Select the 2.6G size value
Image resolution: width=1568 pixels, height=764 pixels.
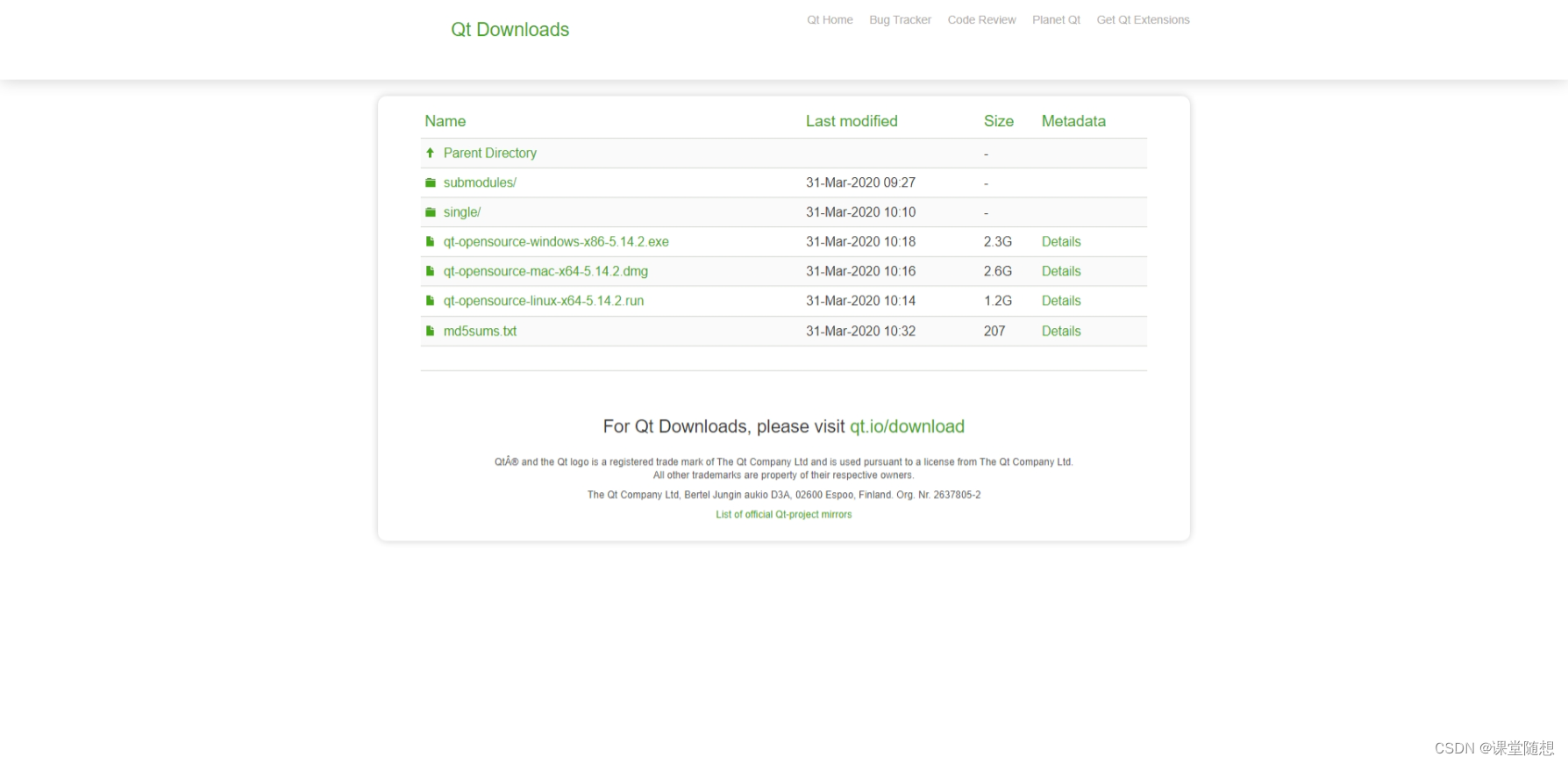pyautogui.click(x=998, y=271)
